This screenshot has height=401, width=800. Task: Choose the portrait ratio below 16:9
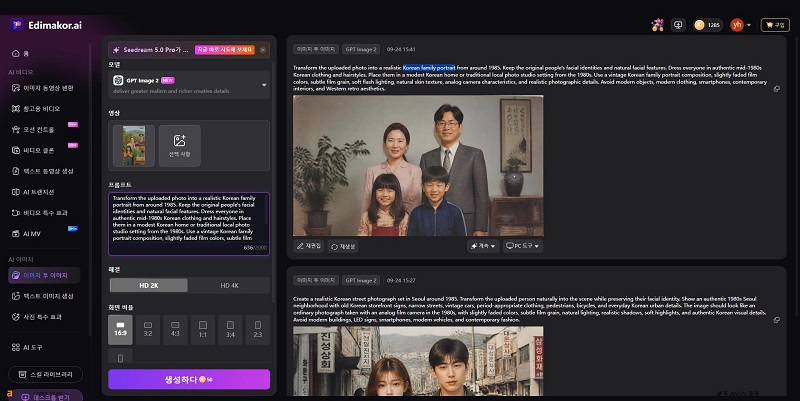point(120,357)
